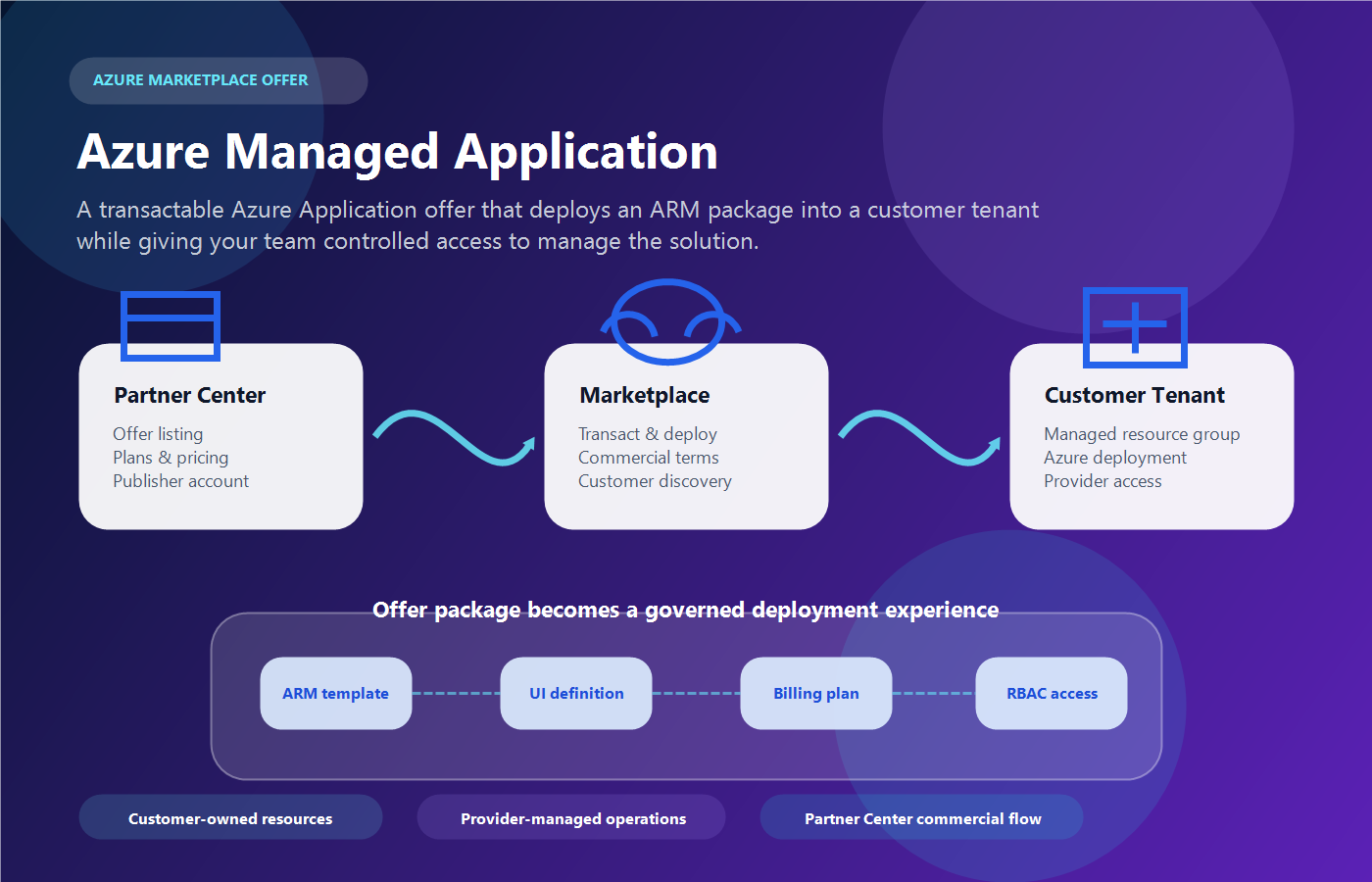The height and width of the screenshot is (882, 1372).
Task: Click the 'Managed resource group' text
Action: click(x=1142, y=434)
